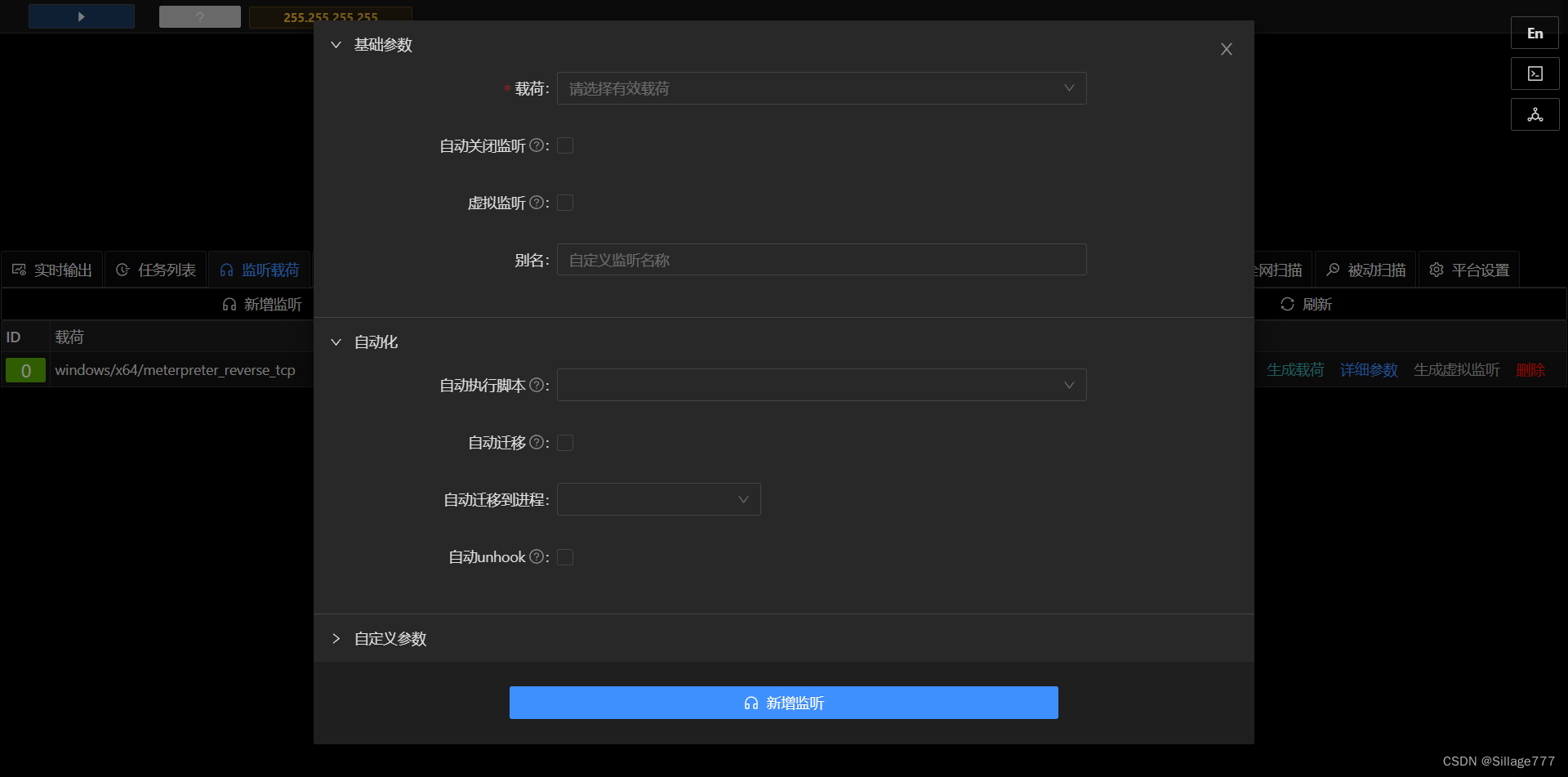Click the 载荷 column header
Image resolution: width=1568 pixels, height=777 pixels.
coord(69,337)
